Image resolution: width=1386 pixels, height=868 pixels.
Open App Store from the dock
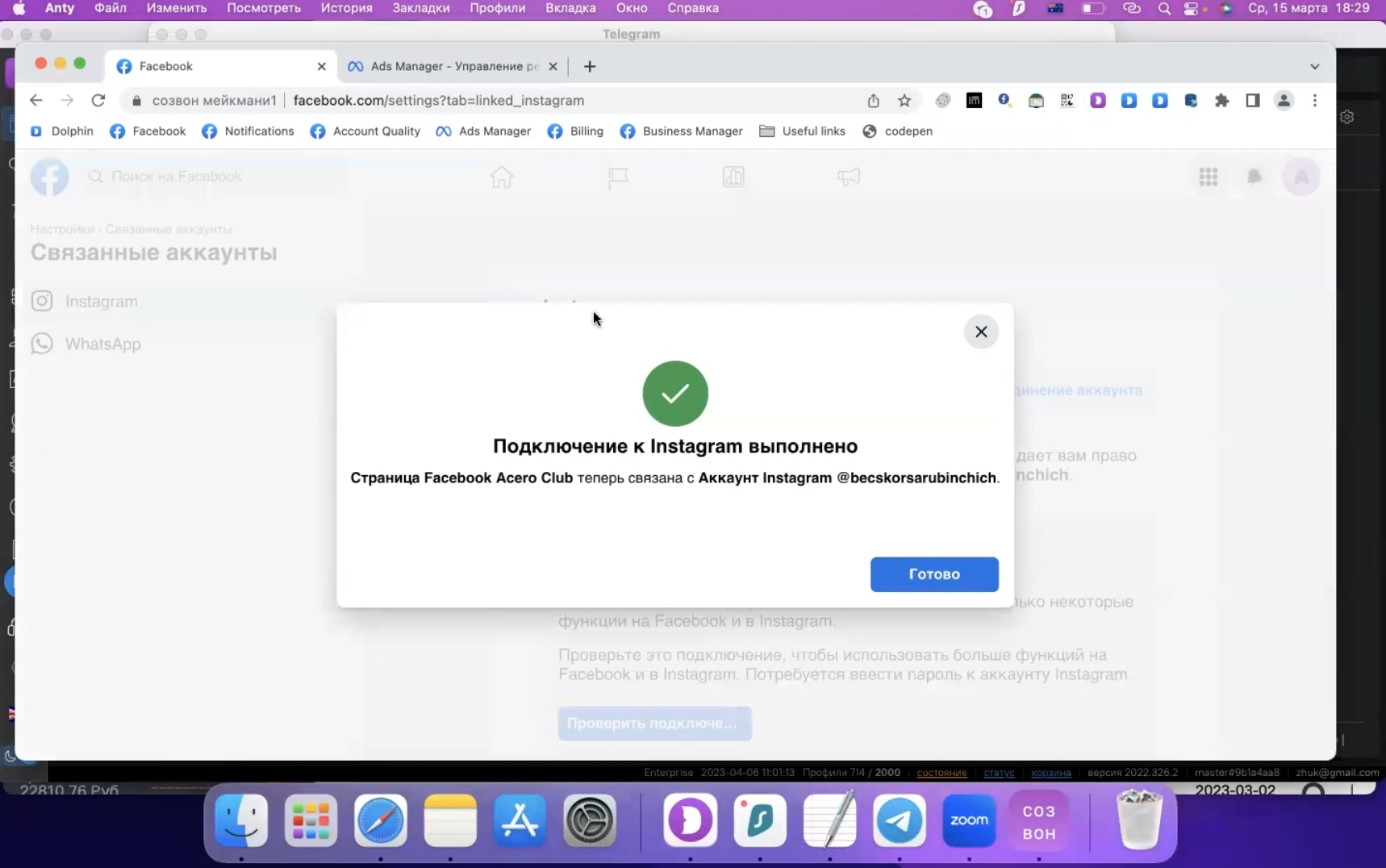[520, 821]
